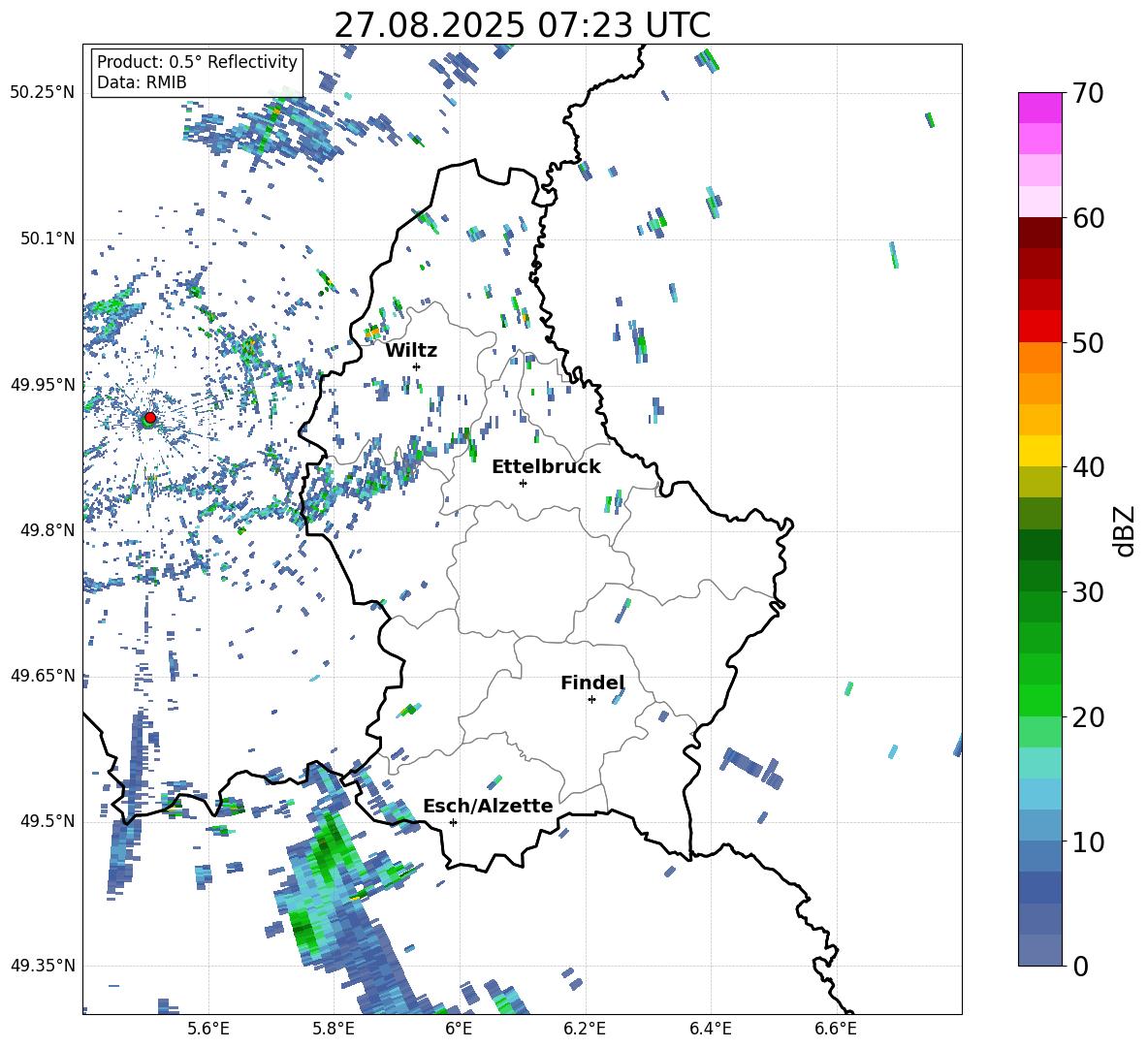Image resolution: width=1148 pixels, height=1048 pixels.
Task: Click the dBZ colorbar axis label
Action: click(x=1125, y=530)
